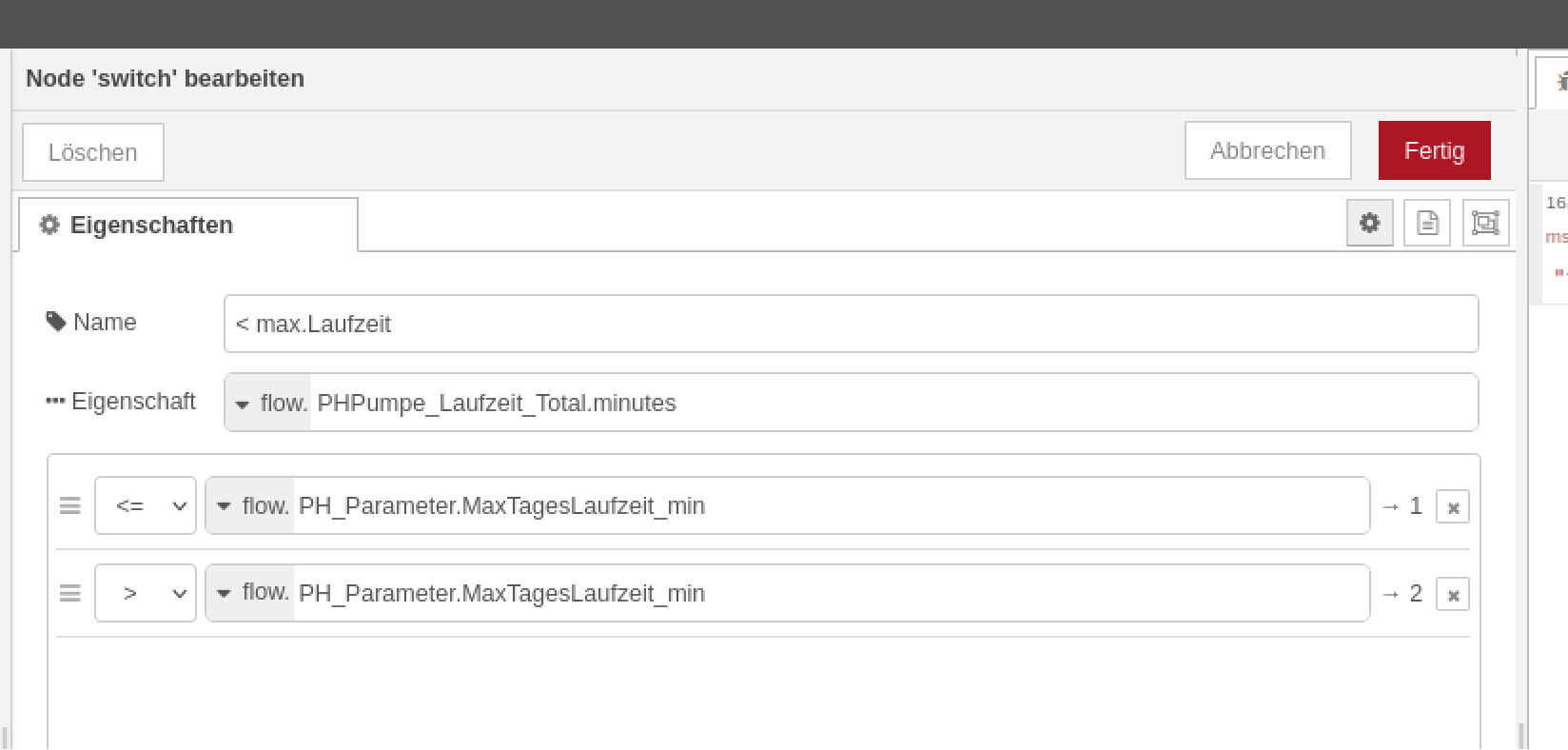Image resolution: width=1568 pixels, height=750 pixels.
Task: Click the Fertig button
Action: (x=1434, y=150)
